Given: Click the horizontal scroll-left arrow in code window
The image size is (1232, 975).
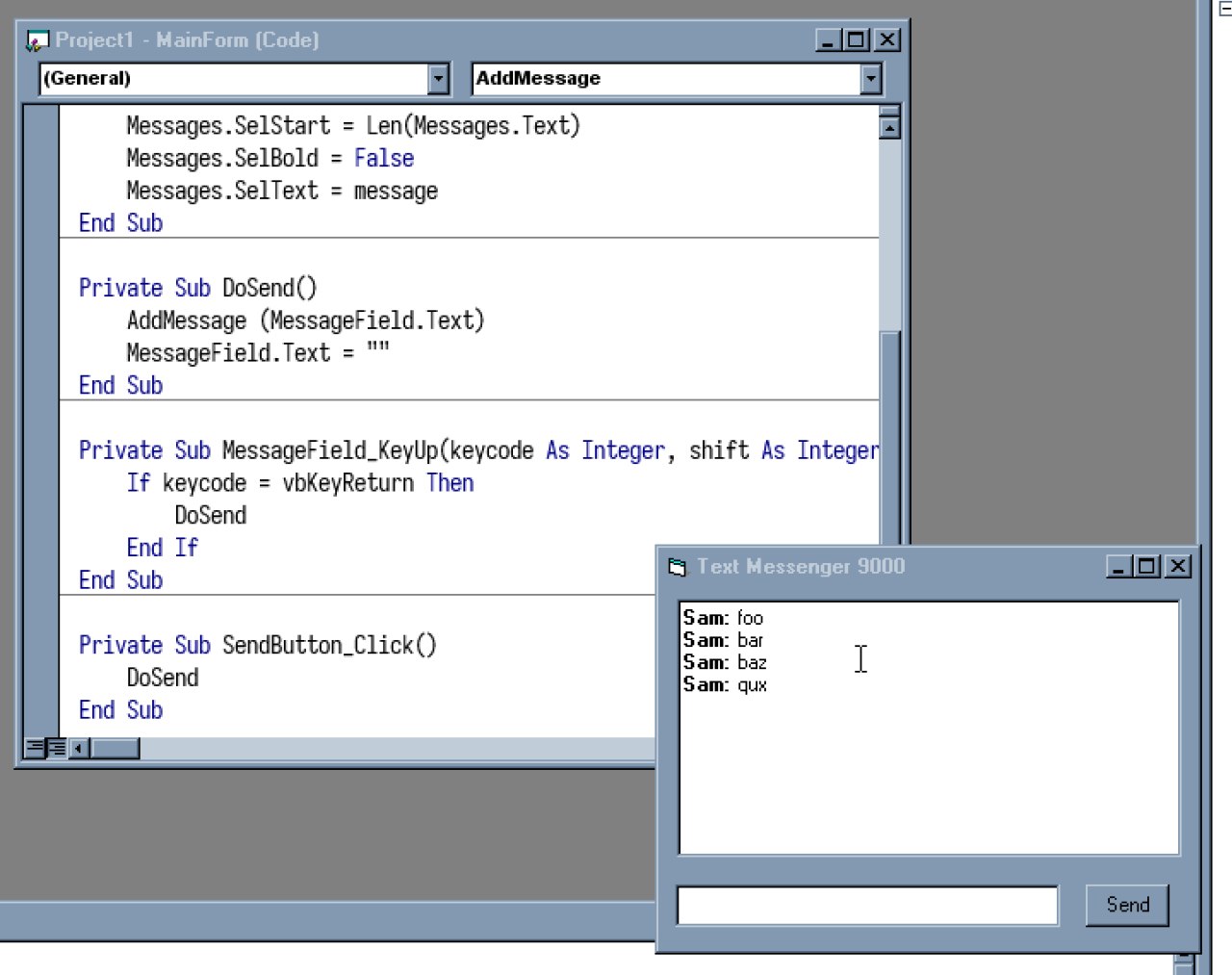Looking at the screenshot, I should click(79, 748).
